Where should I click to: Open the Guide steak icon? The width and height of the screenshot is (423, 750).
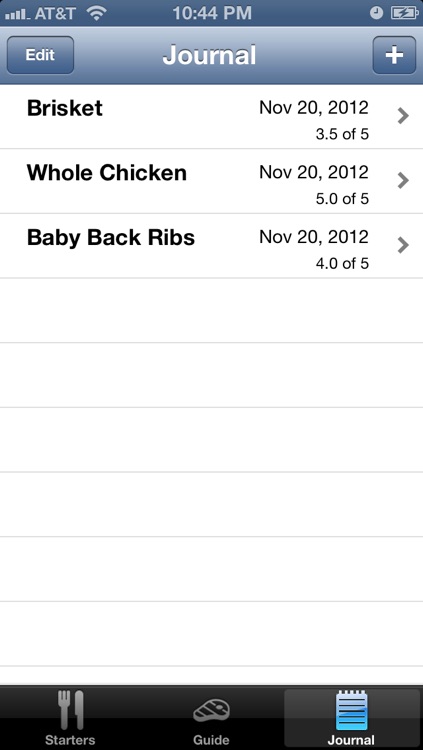(211, 710)
